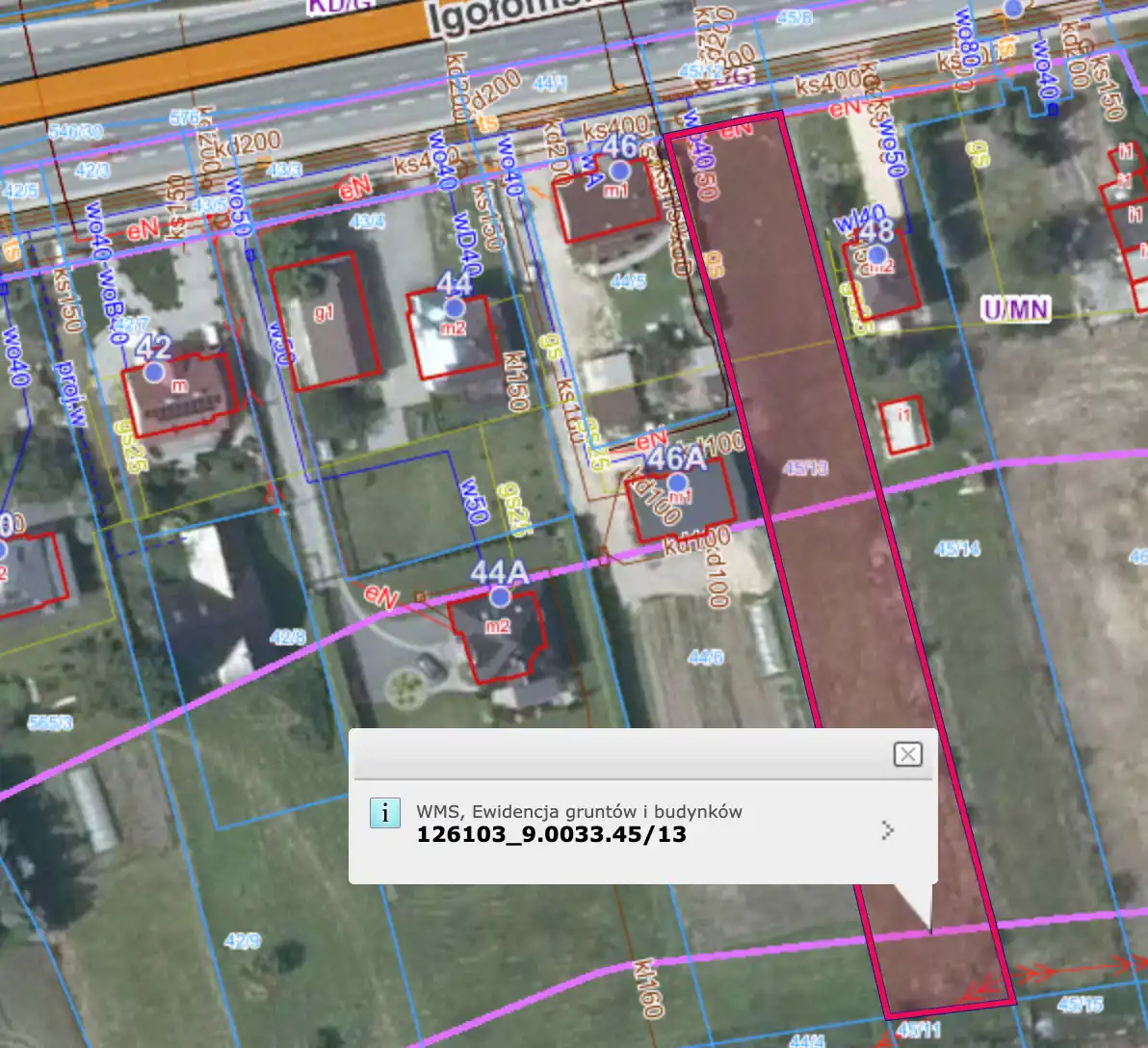The height and width of the screenshot is (1048, 1148).
Task: Click parcel label 44/6
Action: [705, 657]
